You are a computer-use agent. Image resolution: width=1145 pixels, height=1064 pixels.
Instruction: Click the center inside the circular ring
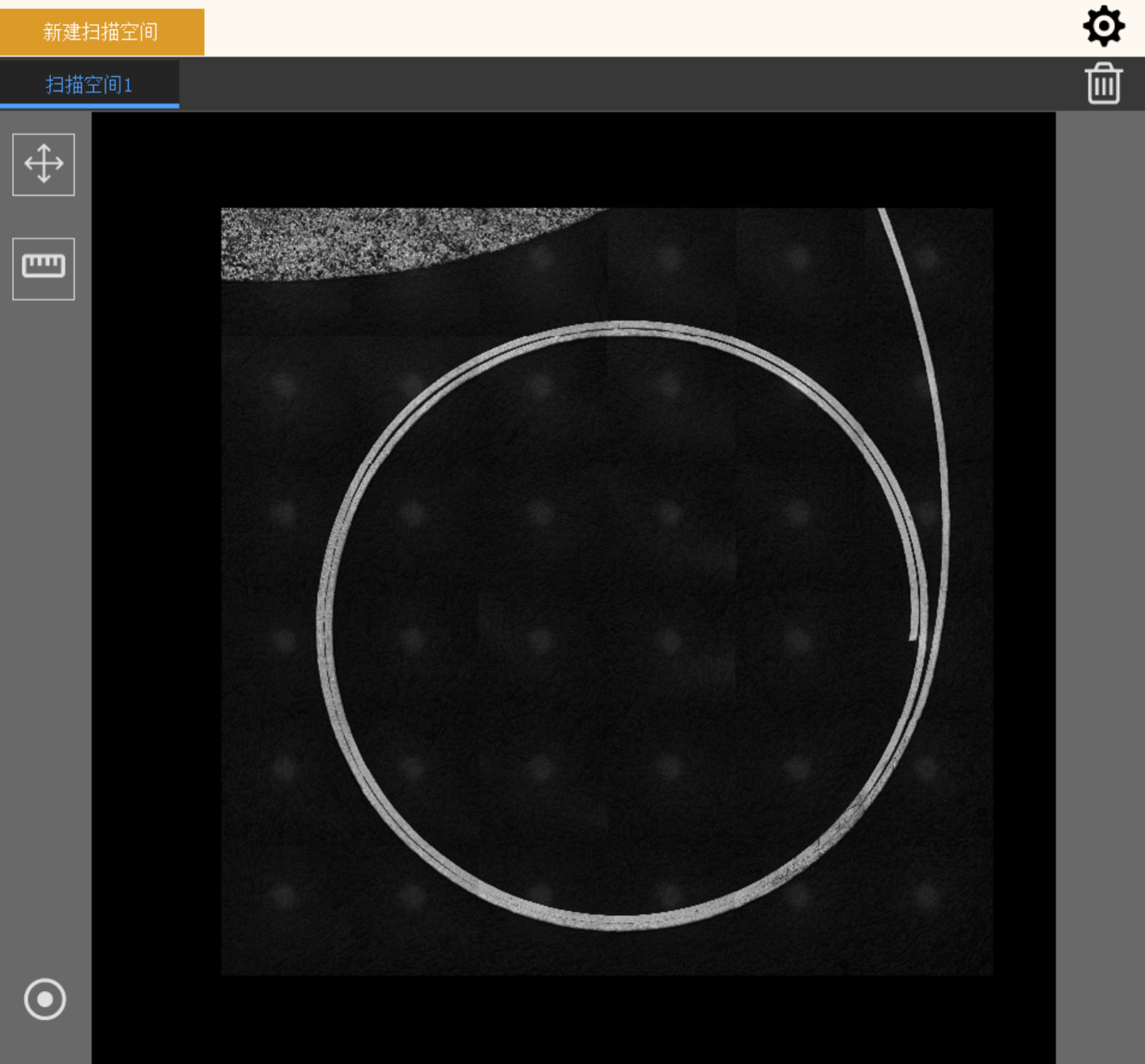619,624
